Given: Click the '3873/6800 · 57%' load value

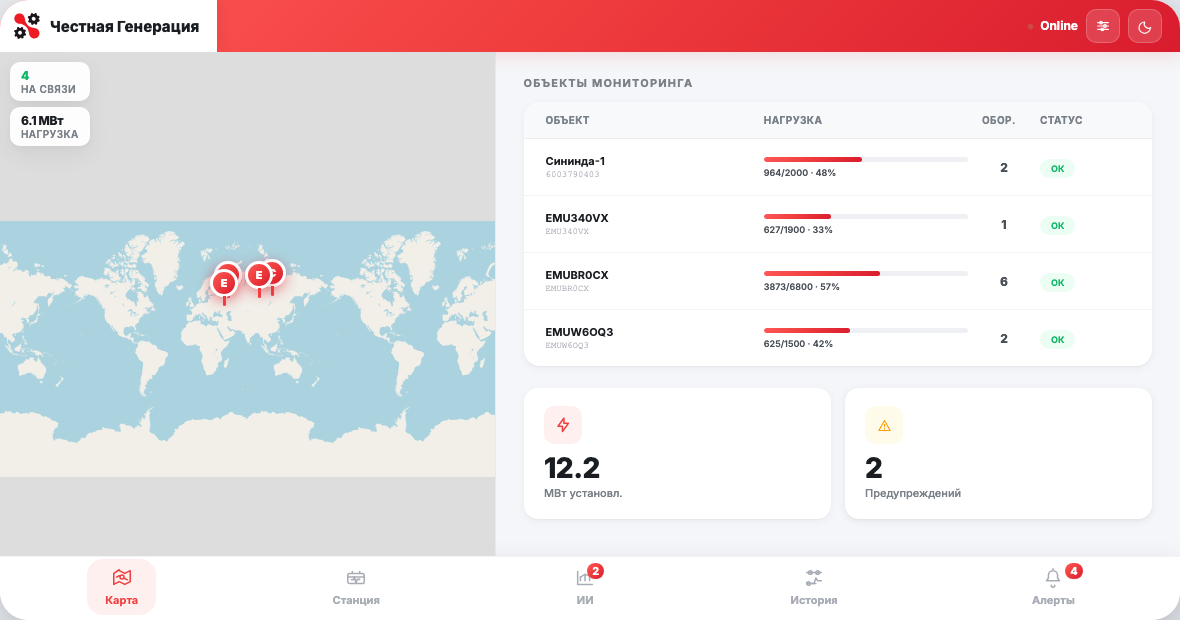Looking at the screenshot, I should point(801,287).
